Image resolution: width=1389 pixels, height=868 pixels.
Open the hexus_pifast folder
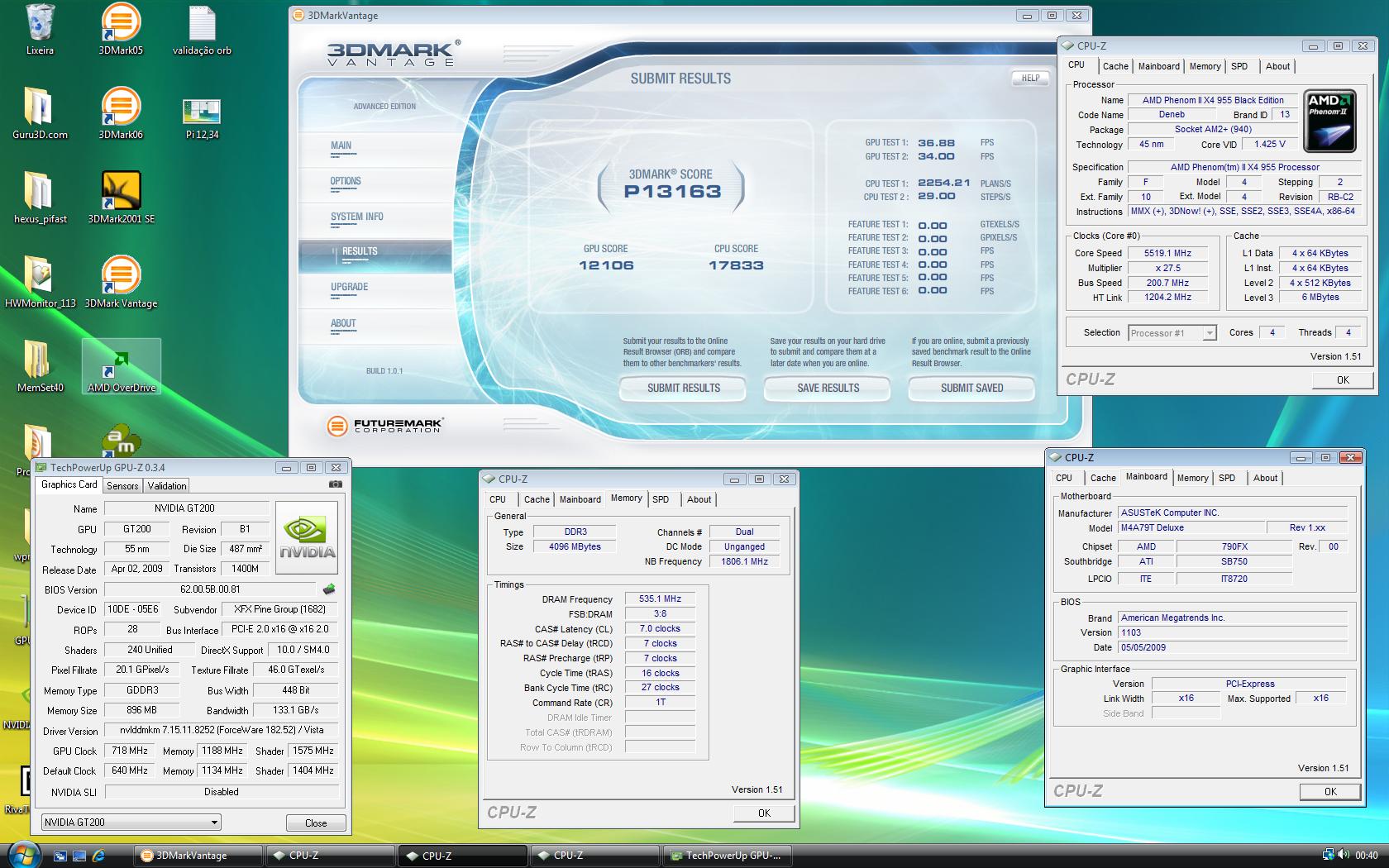[x=40, y=198]
